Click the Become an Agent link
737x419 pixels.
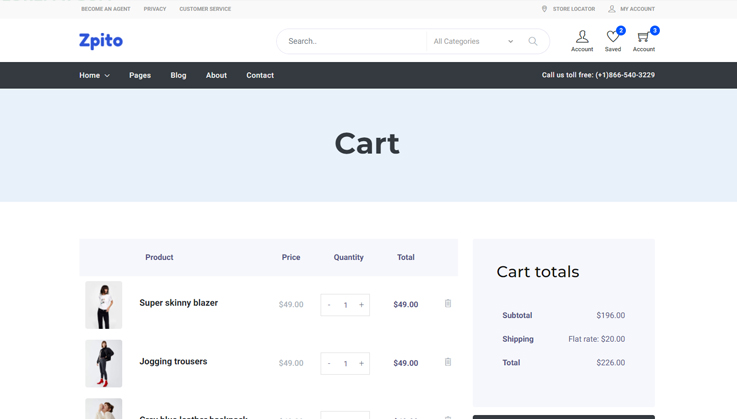[106, 9]
